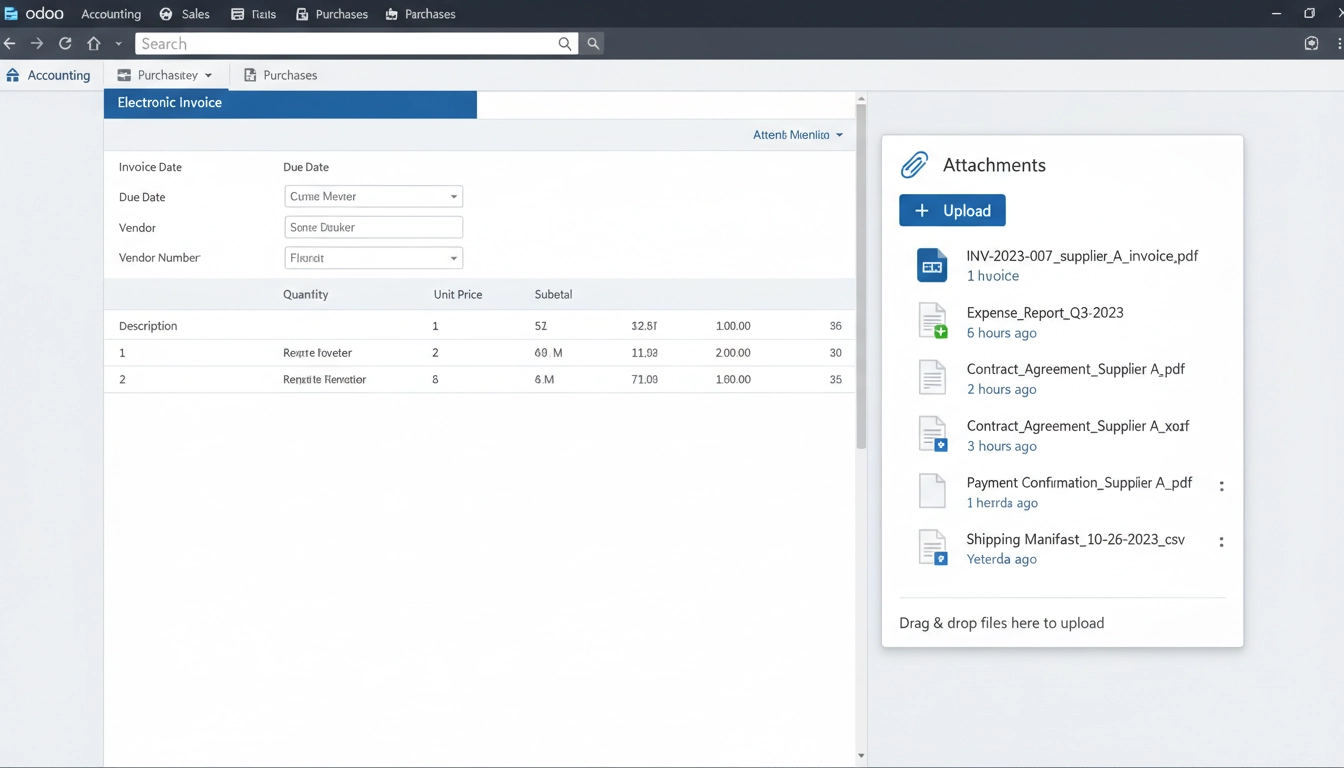Screen dimensions: 1344x768
Task: Click the search magnifier icon
Action: tap(565, 43)
